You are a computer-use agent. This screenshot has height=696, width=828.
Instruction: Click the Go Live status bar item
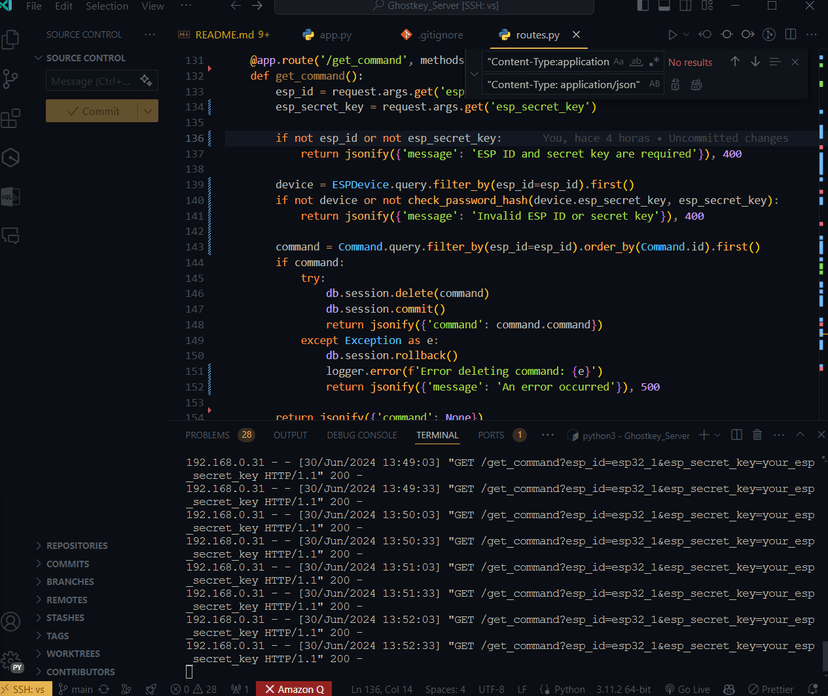(687, 689)
